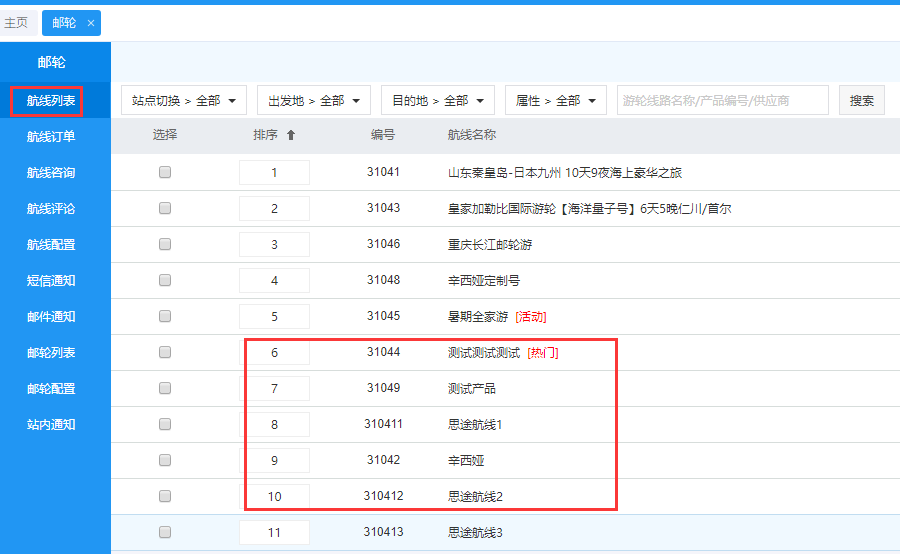The width and height of the screenshot is (900, 554).
Task: Open the 出发地 filter dropdown
Action: click(313, 101)
